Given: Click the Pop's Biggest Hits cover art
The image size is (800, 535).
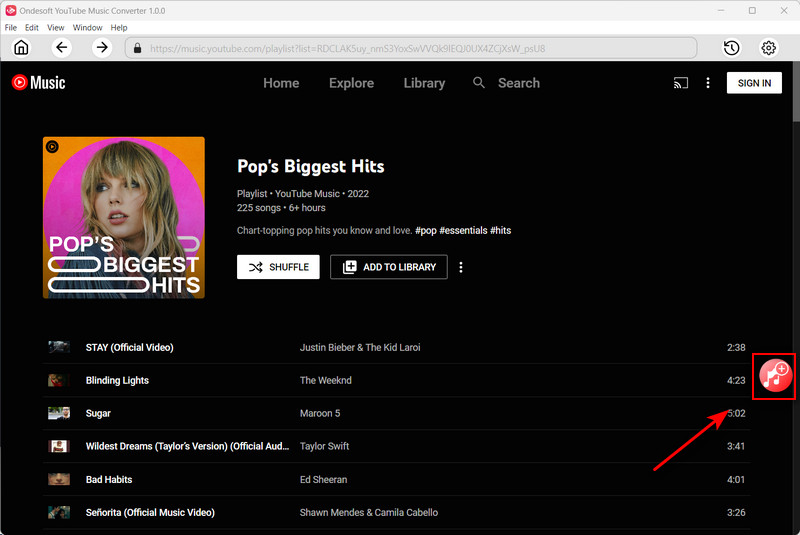Looking at the screenshot, I should (x=124, y=217).
